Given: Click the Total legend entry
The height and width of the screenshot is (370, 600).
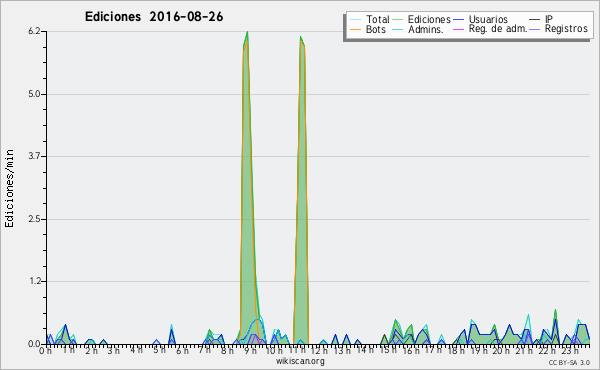Looking at the screenshot, I should (370, 19).
